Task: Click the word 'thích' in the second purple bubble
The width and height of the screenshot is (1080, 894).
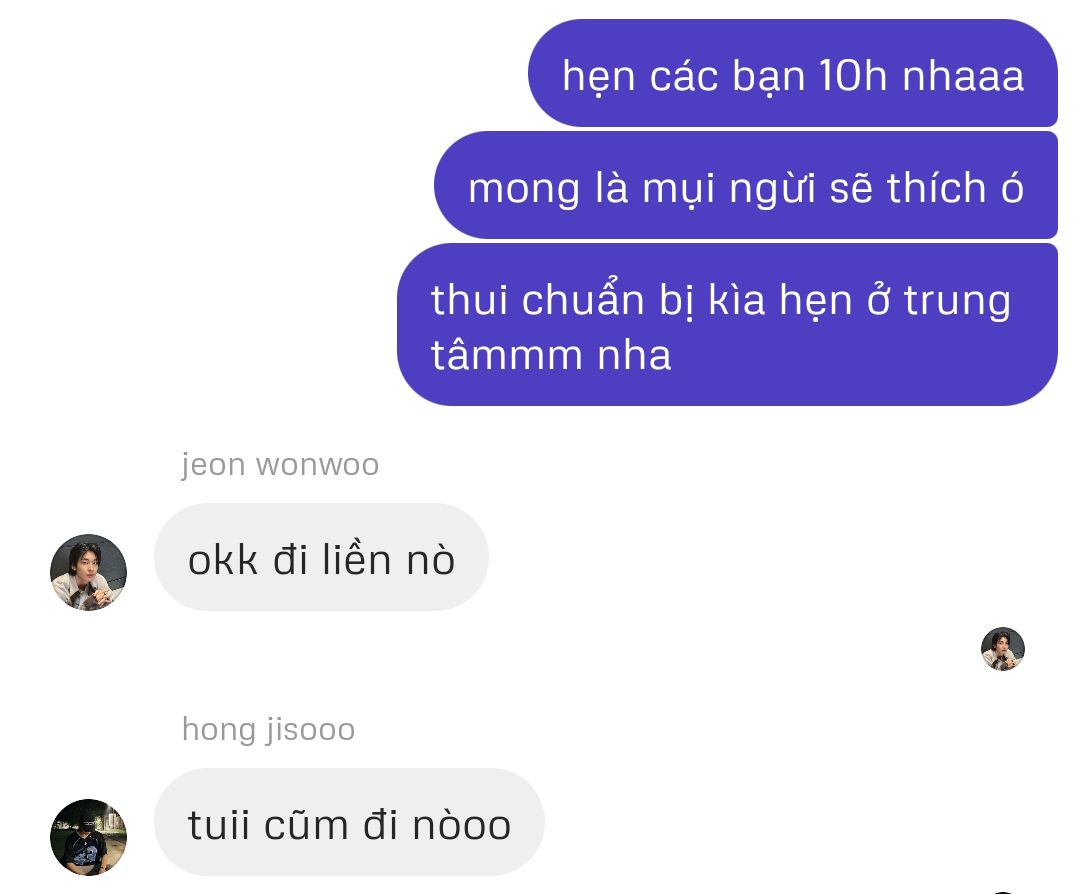Action: pyautogui.click(x=937, y=187)
